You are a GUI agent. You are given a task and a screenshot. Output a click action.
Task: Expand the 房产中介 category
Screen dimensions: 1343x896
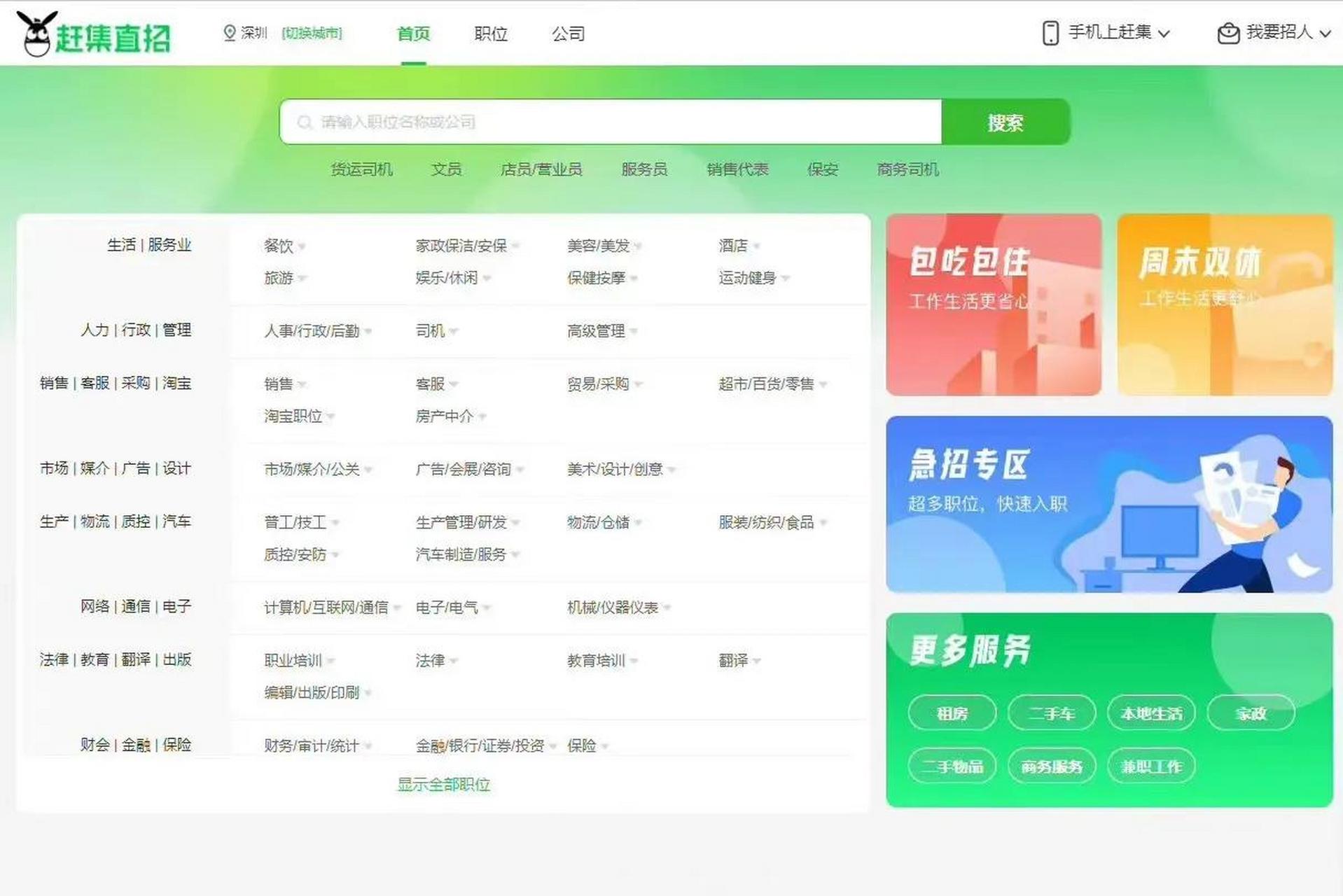click(x=450, y=416)
